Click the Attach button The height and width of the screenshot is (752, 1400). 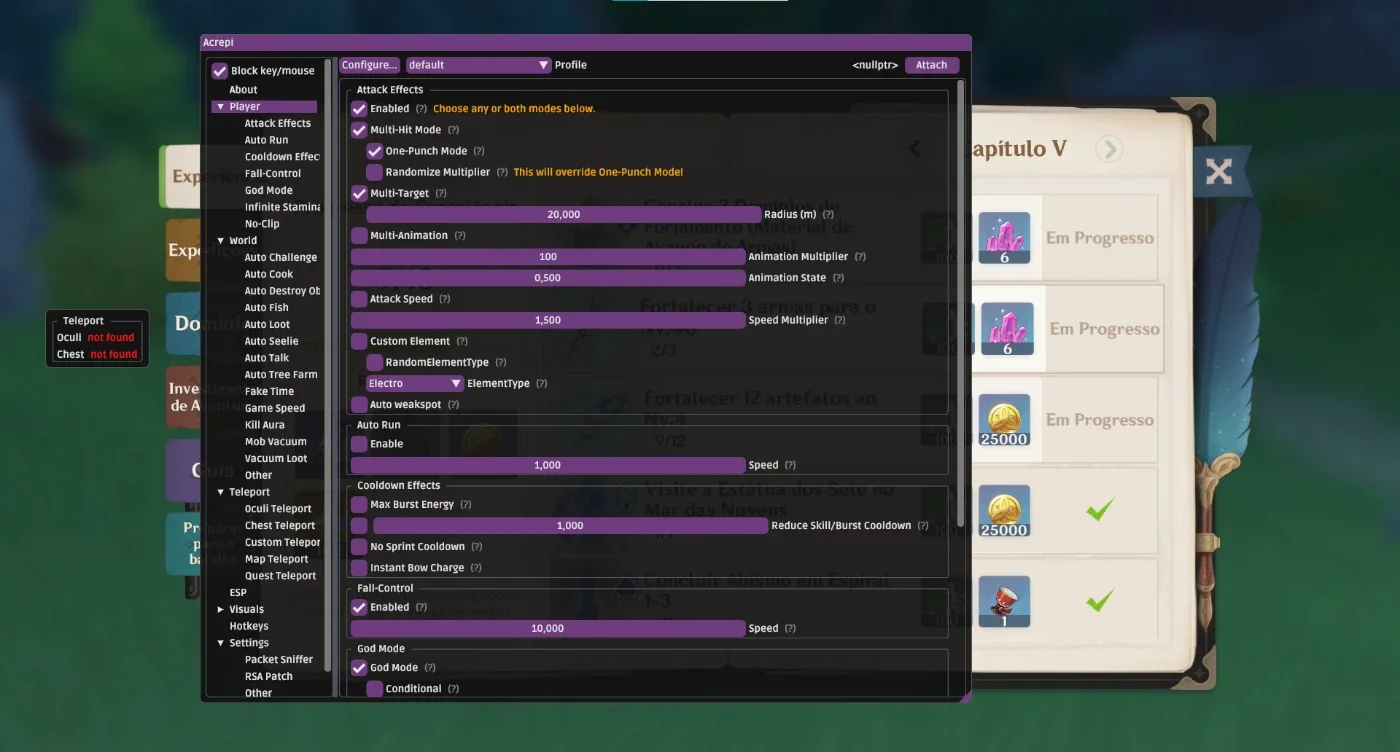(x=932, y=65)
